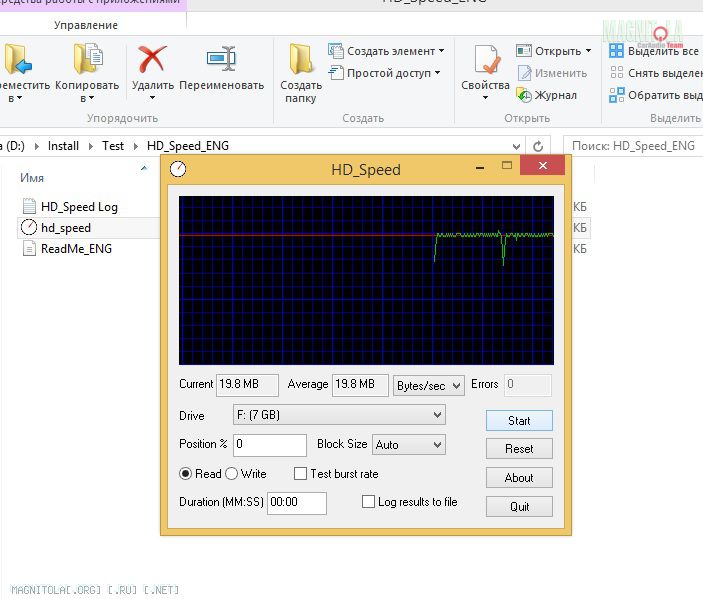Click the Поиск: HD_Speed_ENG search box
Screen dimensions: 703x599
[x=633, y=146]
